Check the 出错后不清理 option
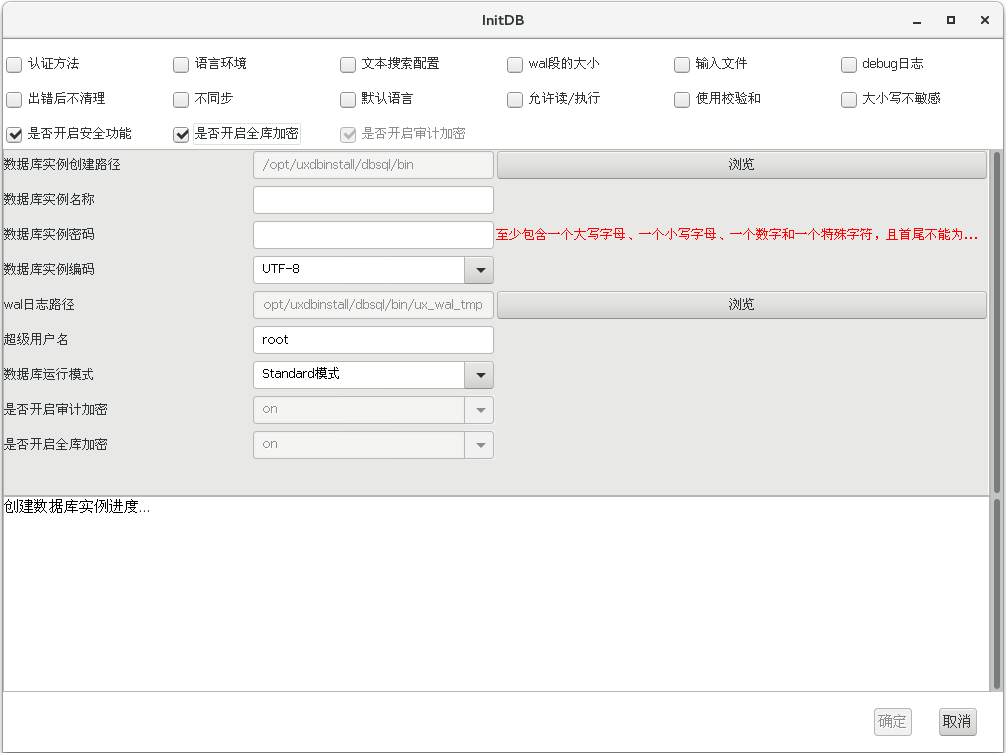 click(x=14, y=100)
